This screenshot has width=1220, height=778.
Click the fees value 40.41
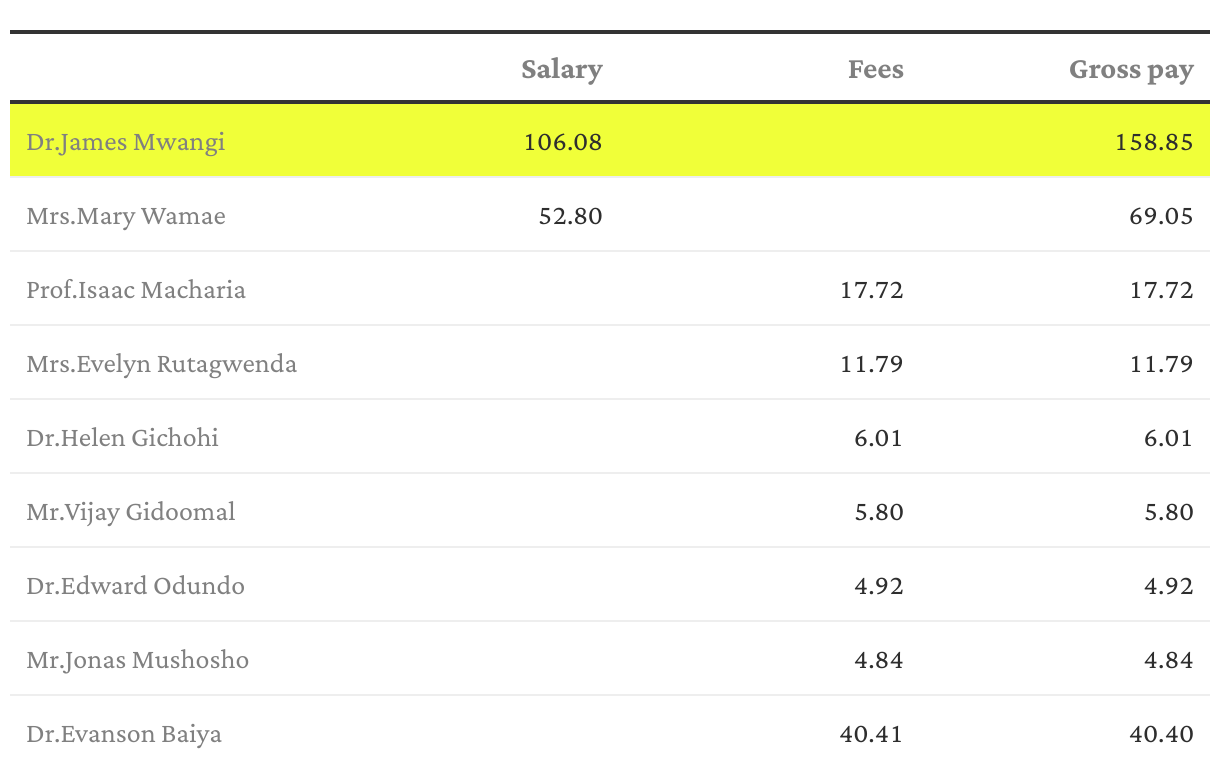pos(871,734)
